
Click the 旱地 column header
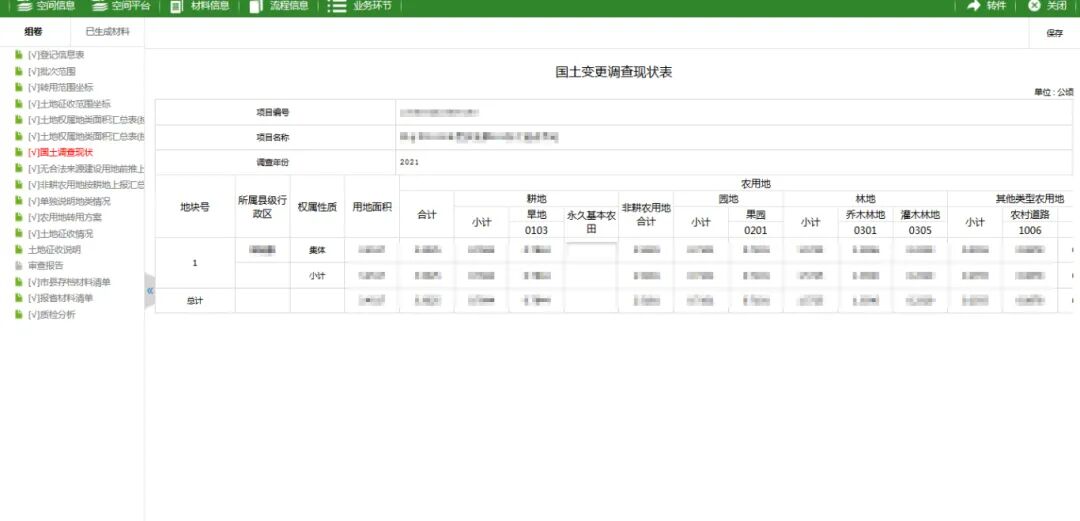pyautogui.click(x=537, y=214)
